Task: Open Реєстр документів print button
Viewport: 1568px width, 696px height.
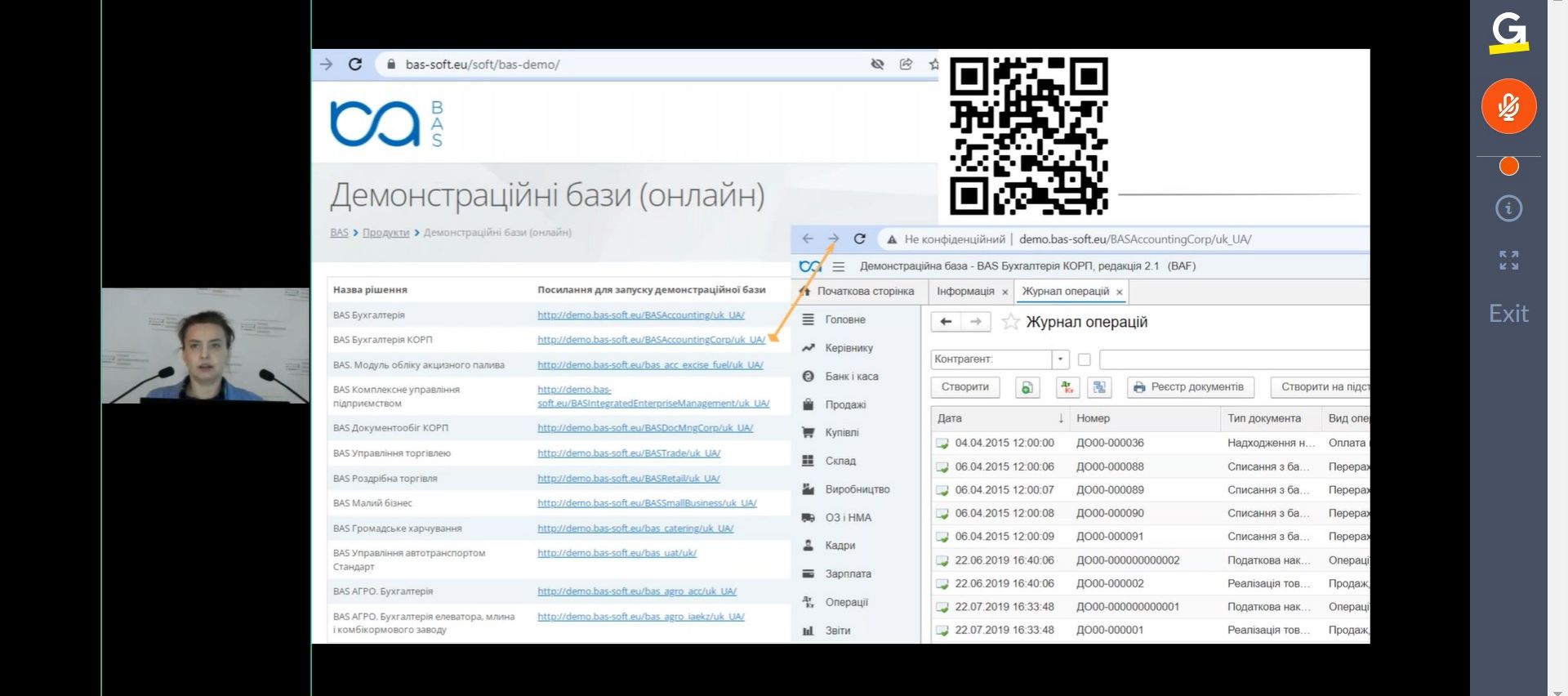Action: [x=1190, y=387]
